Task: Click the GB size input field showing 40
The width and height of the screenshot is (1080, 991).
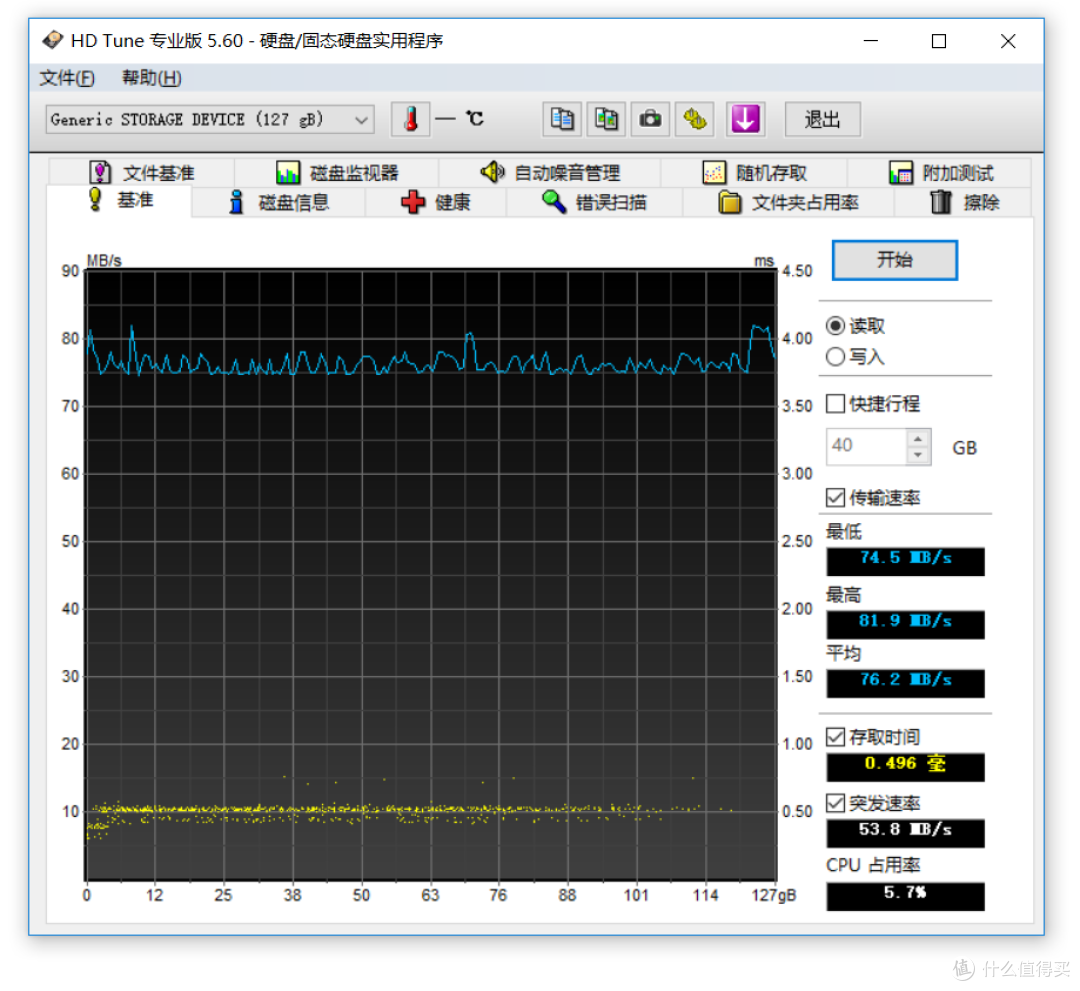Action: coord(866,446)
